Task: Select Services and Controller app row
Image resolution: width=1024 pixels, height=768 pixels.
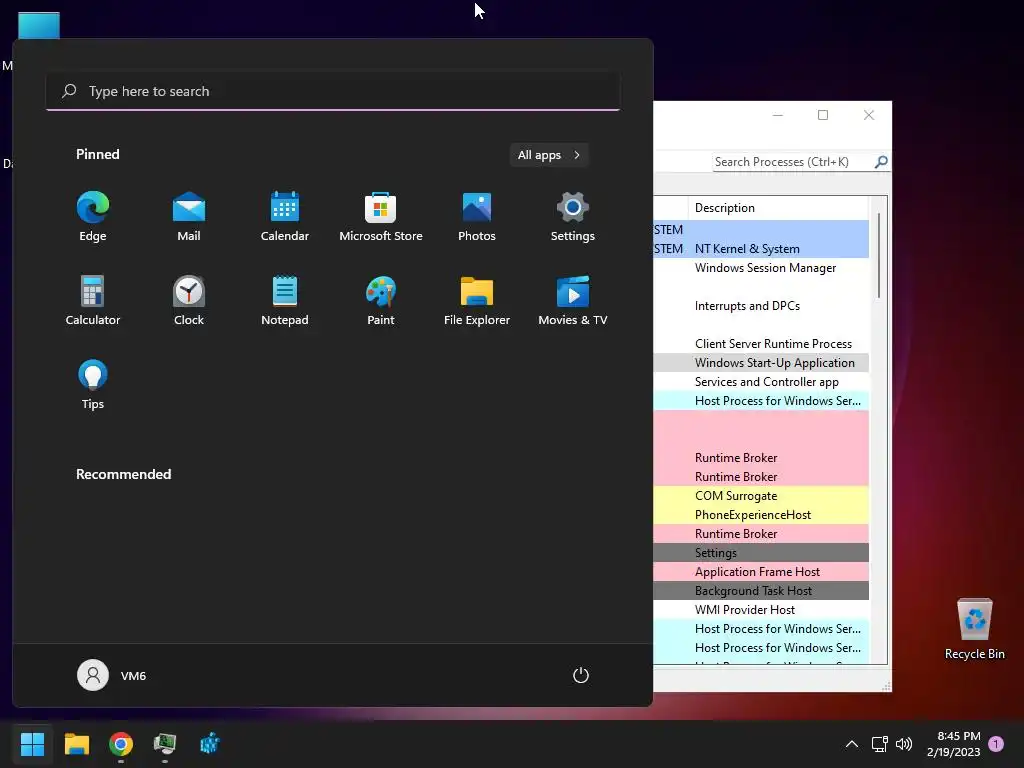Action: [761, 381]
